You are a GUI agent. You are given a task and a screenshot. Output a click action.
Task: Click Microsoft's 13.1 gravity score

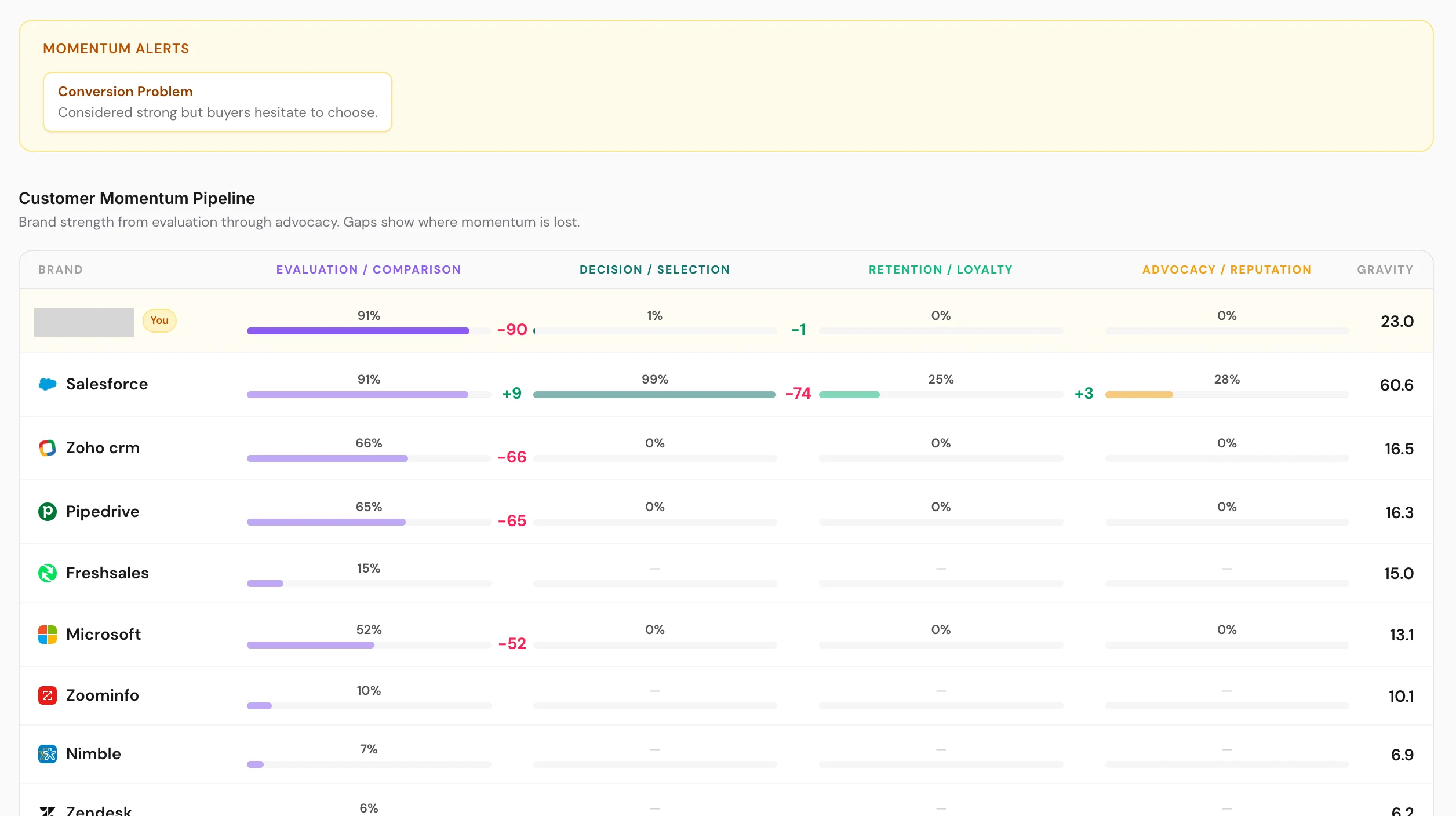[x=1402, y=635]
